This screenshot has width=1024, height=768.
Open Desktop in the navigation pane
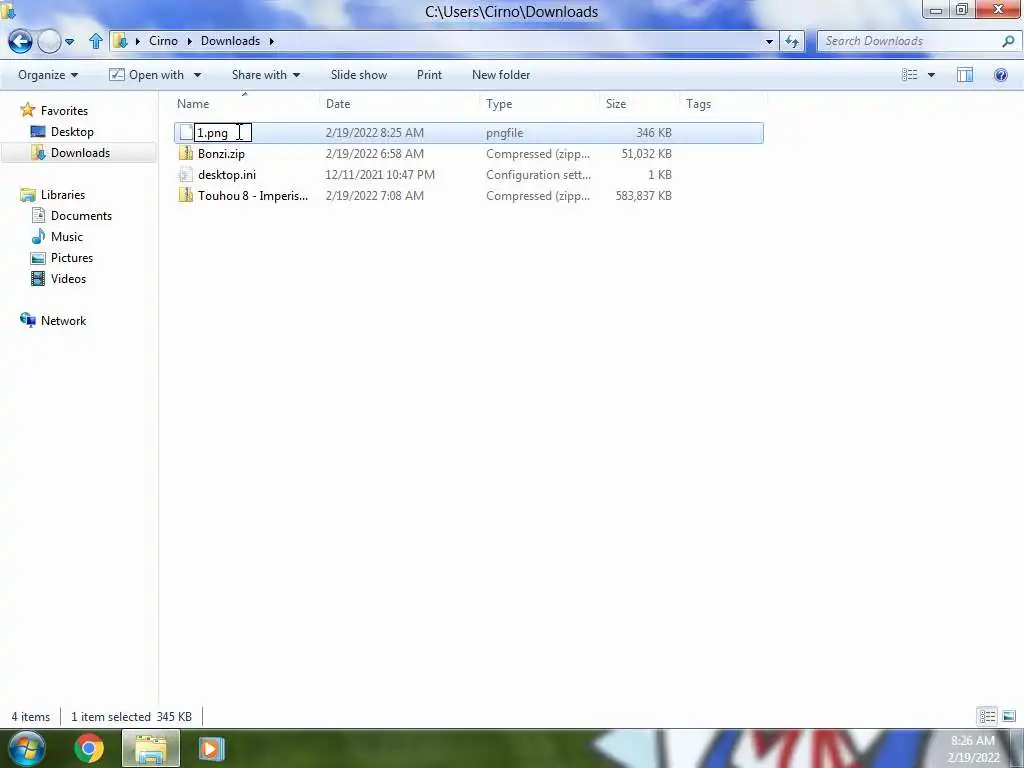click(x=72, y=132)
